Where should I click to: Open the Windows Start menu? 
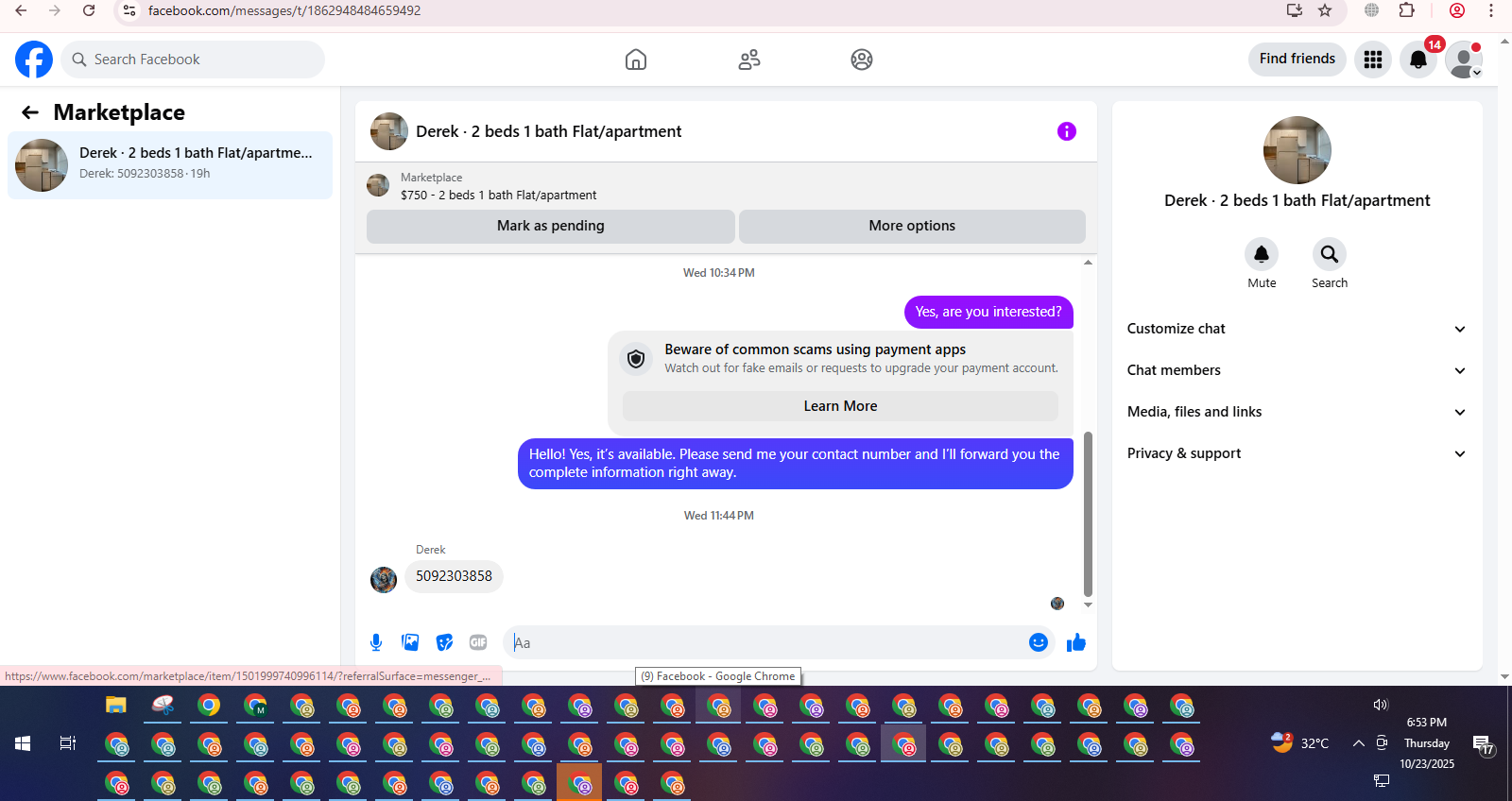point(23,743)
